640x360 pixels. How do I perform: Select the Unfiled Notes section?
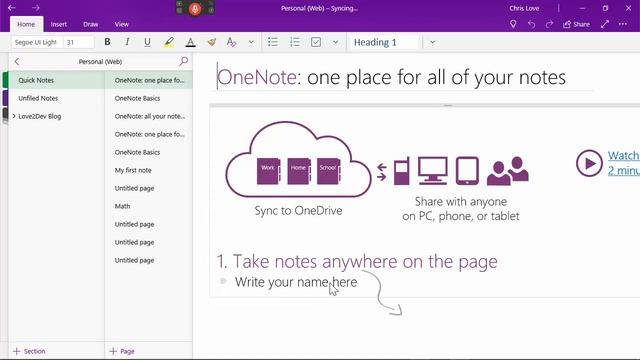(x=56, y=98)
